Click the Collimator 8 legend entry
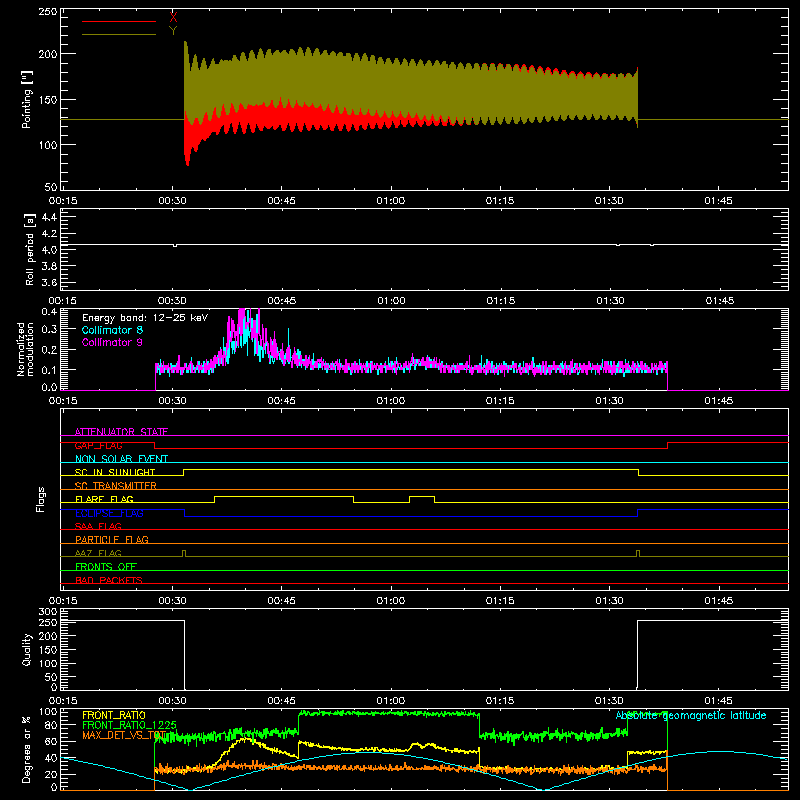The height and width of the screenshot is (800, 800). coord(112,330)
